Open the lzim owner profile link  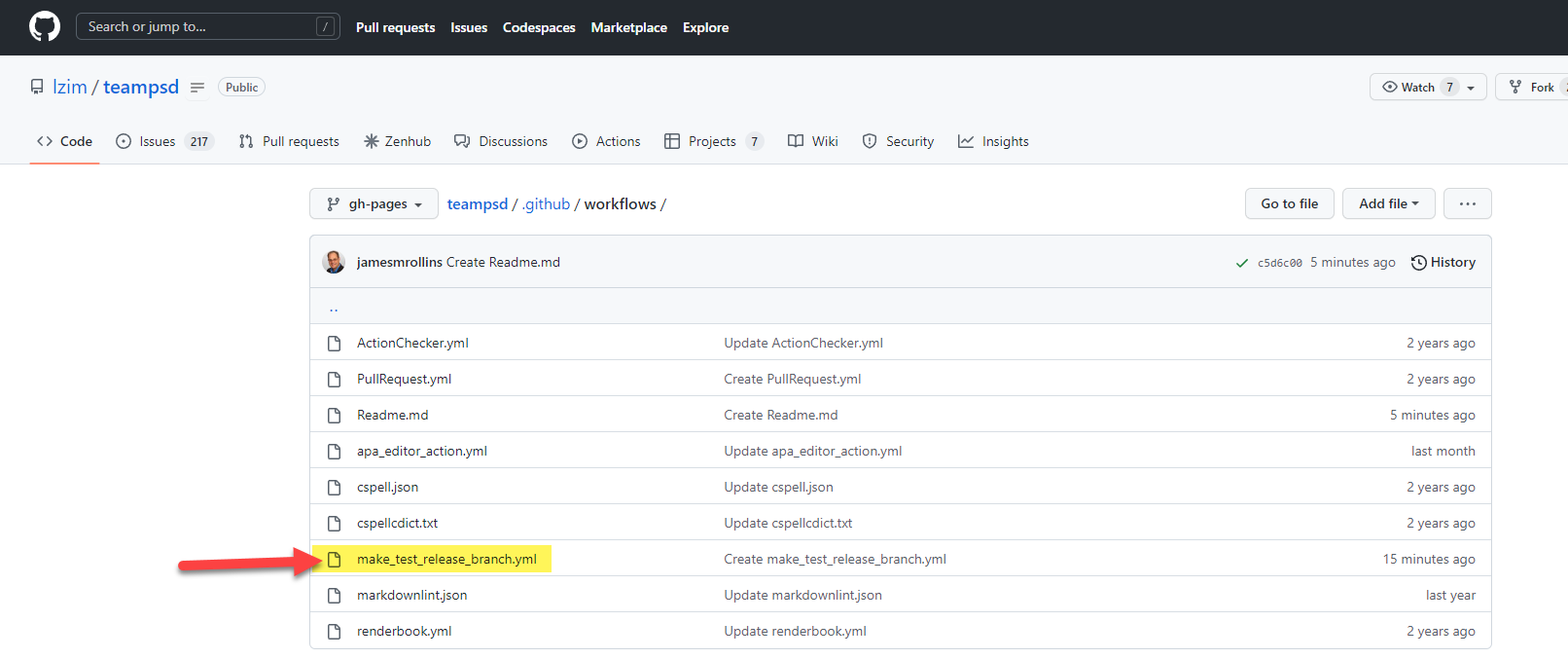tap(70, 87)
